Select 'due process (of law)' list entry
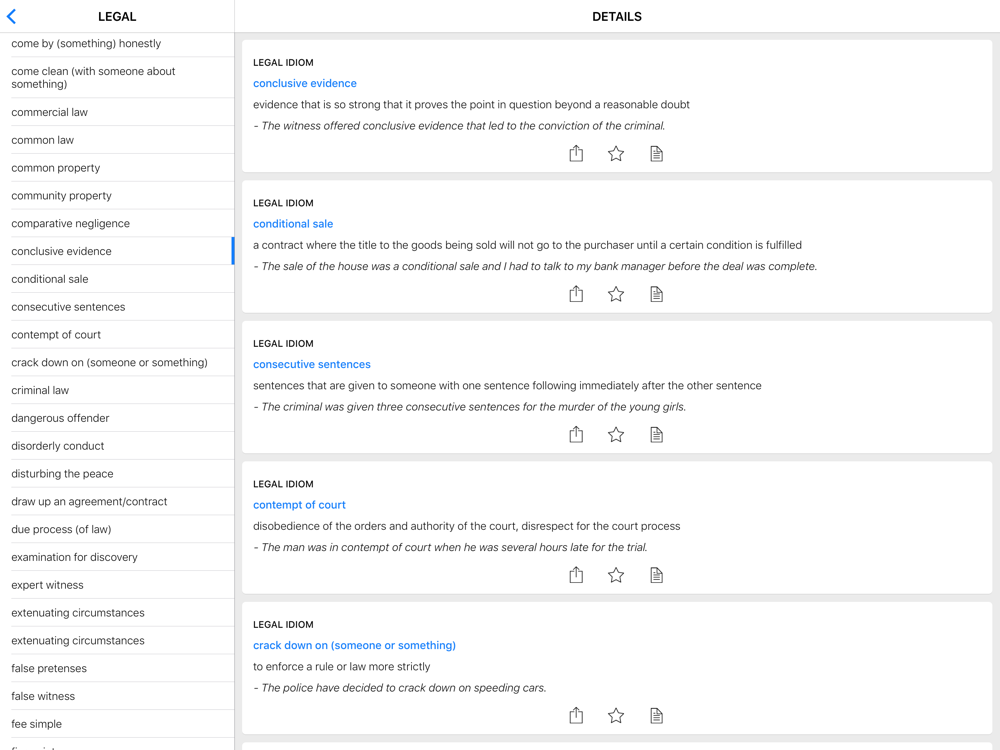The image size is (1000, 750). (x=61, y=529)
